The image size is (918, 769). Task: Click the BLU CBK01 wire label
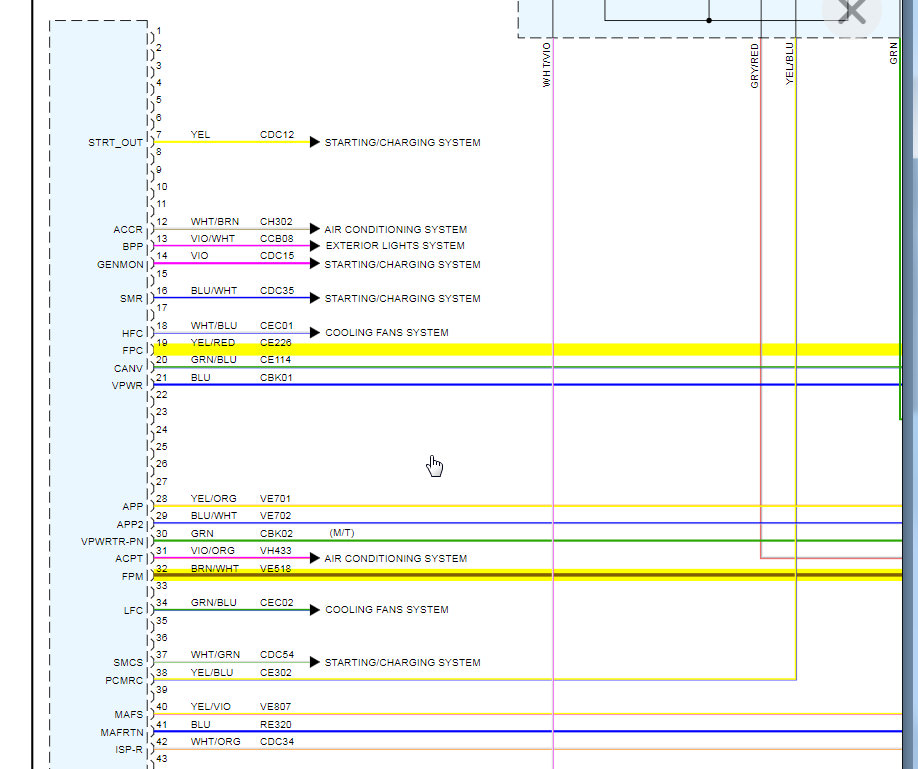241,378
